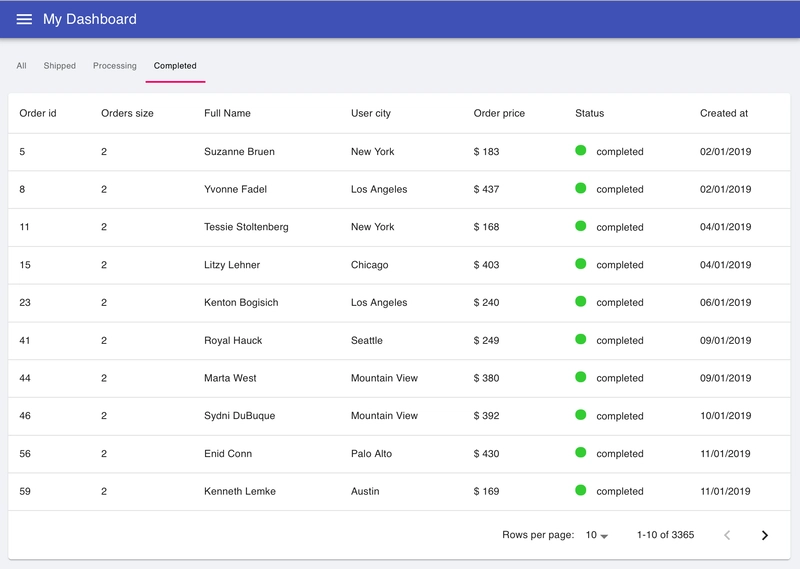Click the order id 15 cell
The height and width of the screenshot is (569, 800).
25,265
